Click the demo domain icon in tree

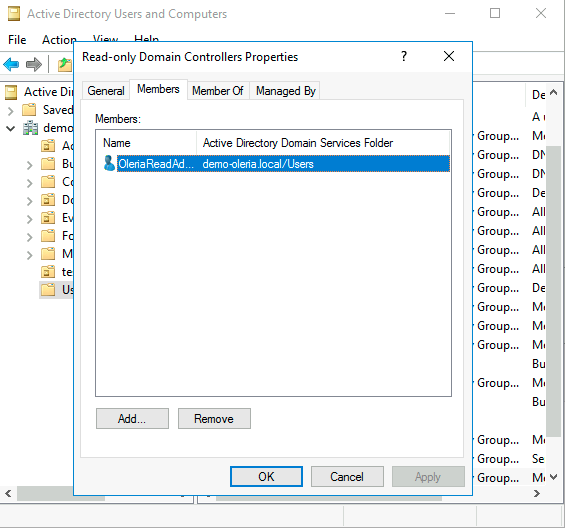pos(30,128)
